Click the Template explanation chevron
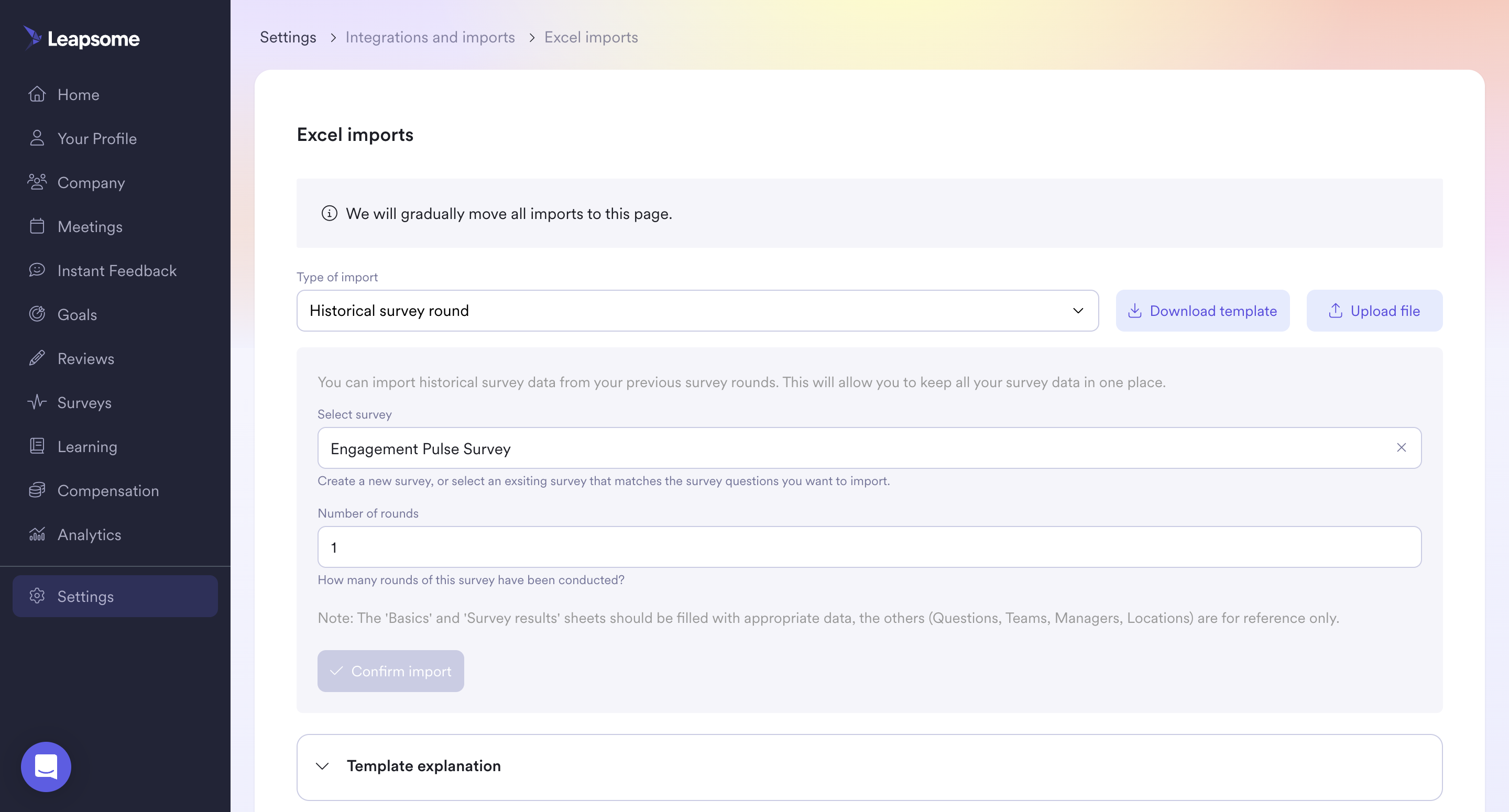The height and width of the screenshot is (812, 1509). coord(322,766)
